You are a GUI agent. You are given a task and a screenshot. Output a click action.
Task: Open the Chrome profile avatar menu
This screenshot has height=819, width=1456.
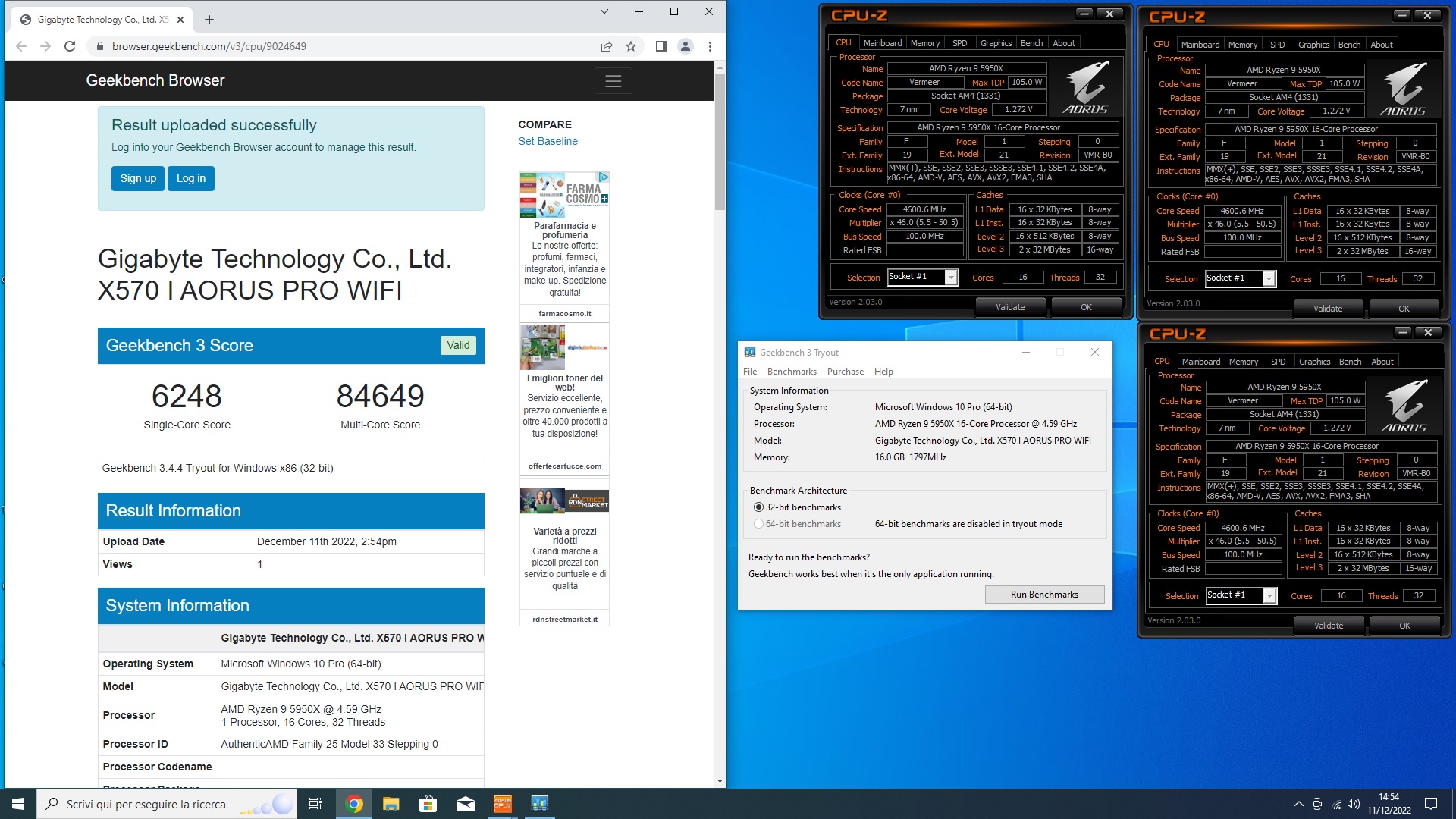tap(685, 46)
